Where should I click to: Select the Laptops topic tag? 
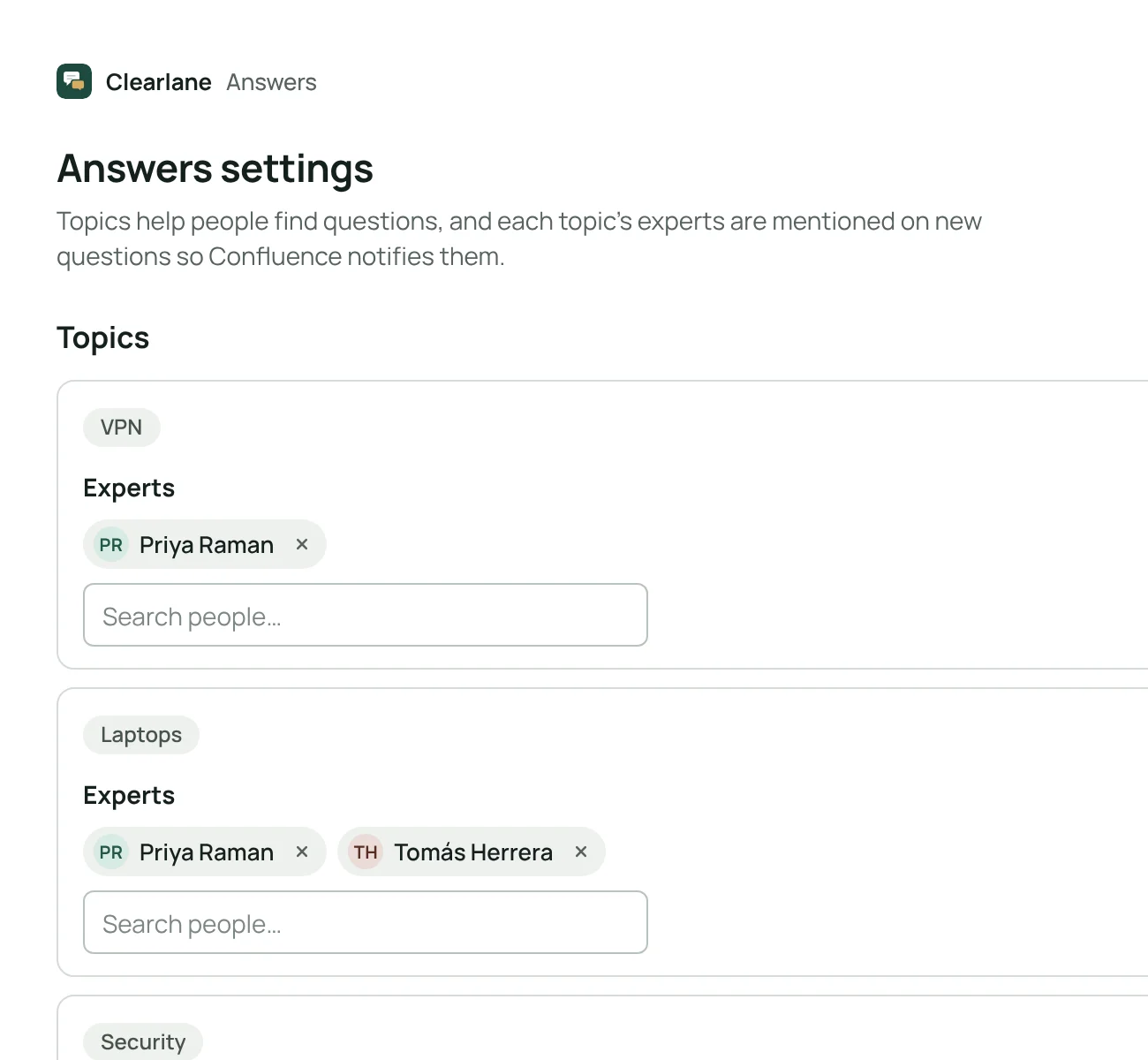[x=141, y=735]
